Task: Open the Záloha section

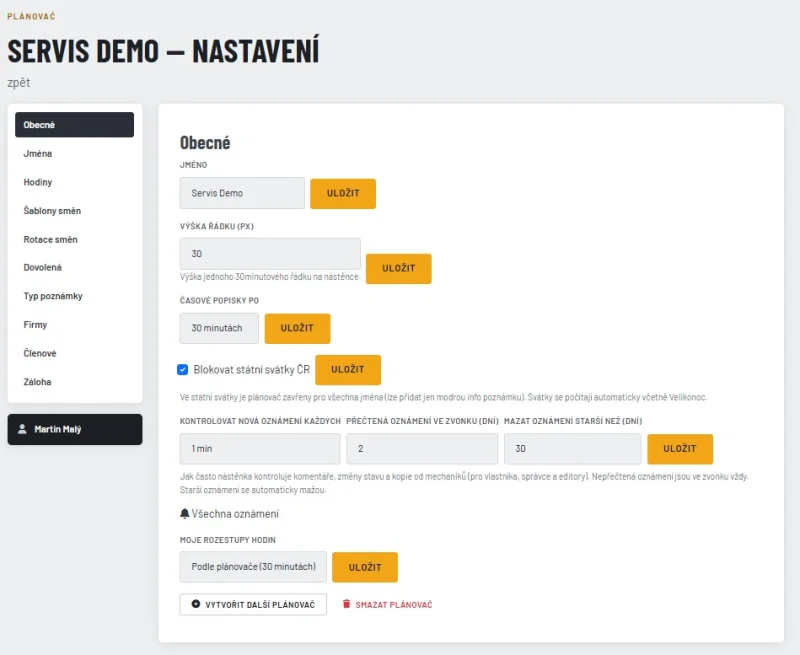Action: 74,382
